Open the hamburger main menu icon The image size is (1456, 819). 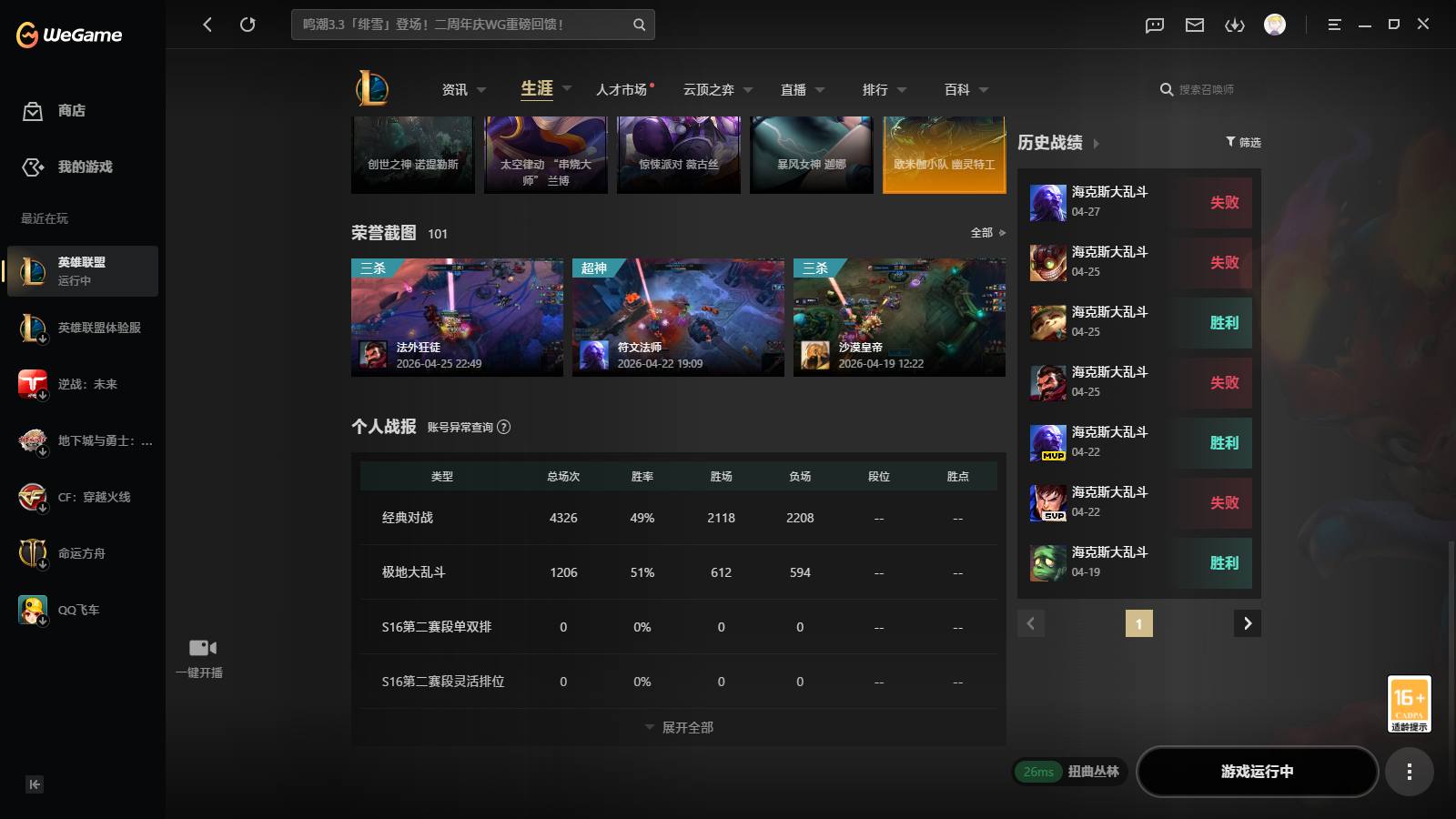tap(1334, 25)
